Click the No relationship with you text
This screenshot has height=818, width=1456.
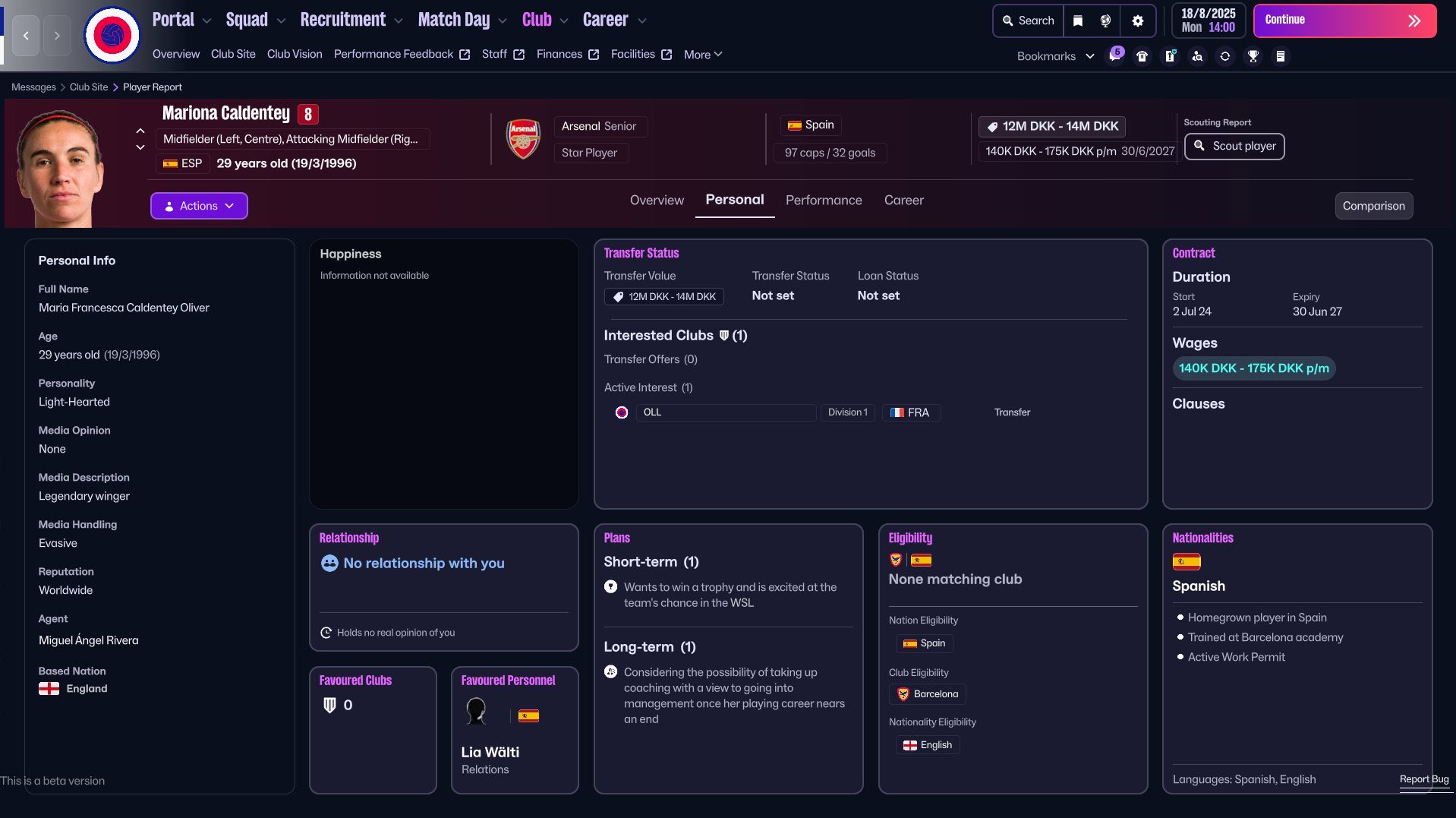tap(424, 564)
